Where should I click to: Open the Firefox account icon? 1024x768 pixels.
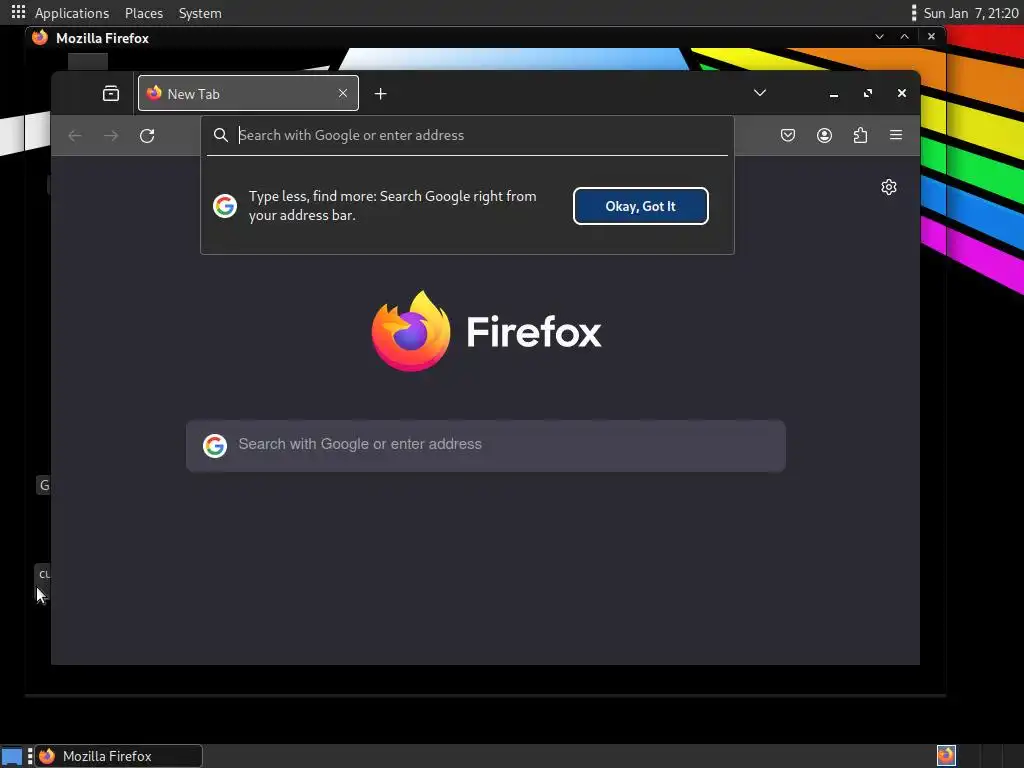point(824,135)
